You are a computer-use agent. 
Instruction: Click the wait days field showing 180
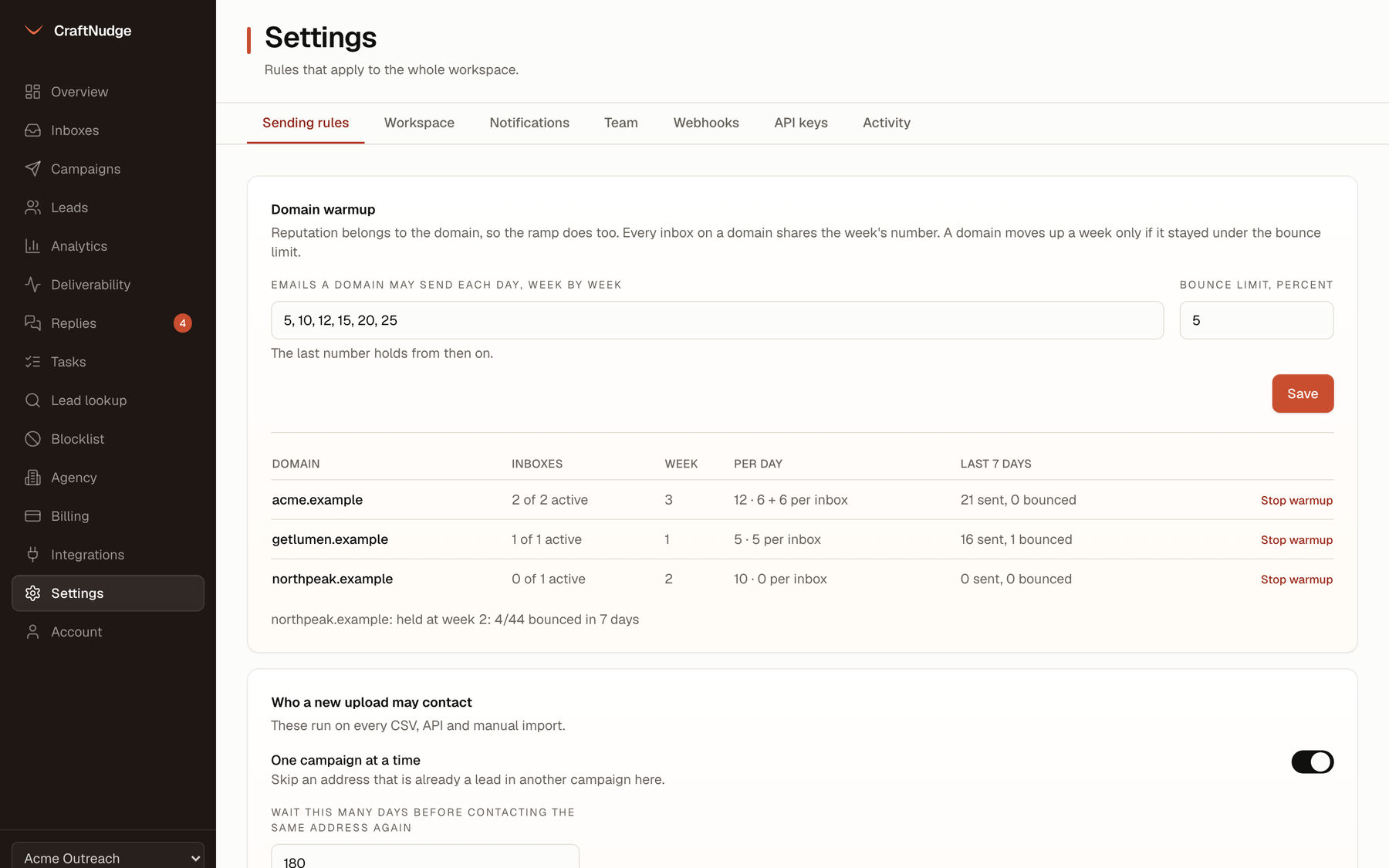click(424, 858)
